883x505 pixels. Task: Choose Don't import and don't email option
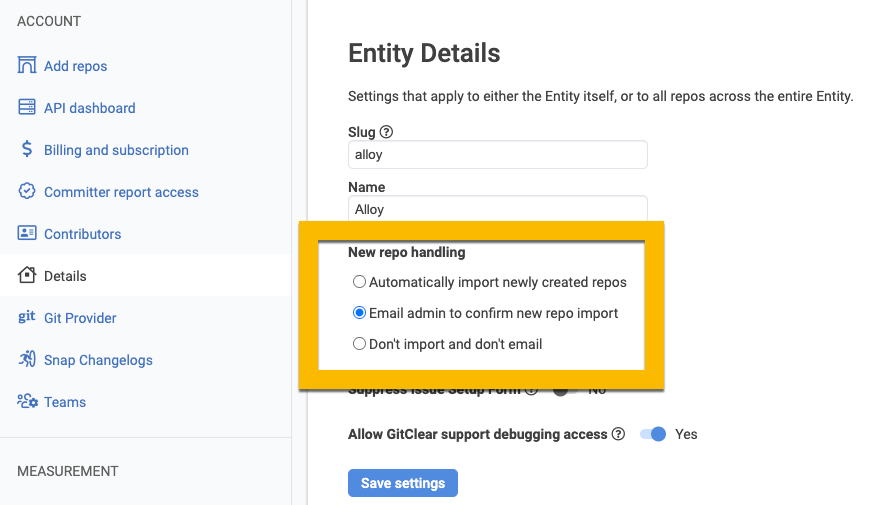click(x=360, y=344)
